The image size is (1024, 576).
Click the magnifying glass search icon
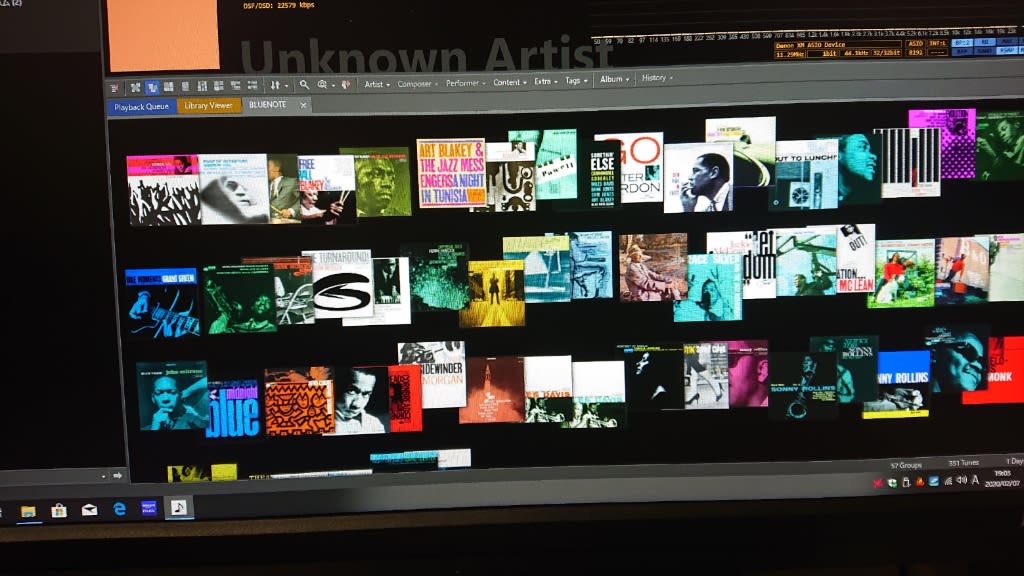[304, 85]
